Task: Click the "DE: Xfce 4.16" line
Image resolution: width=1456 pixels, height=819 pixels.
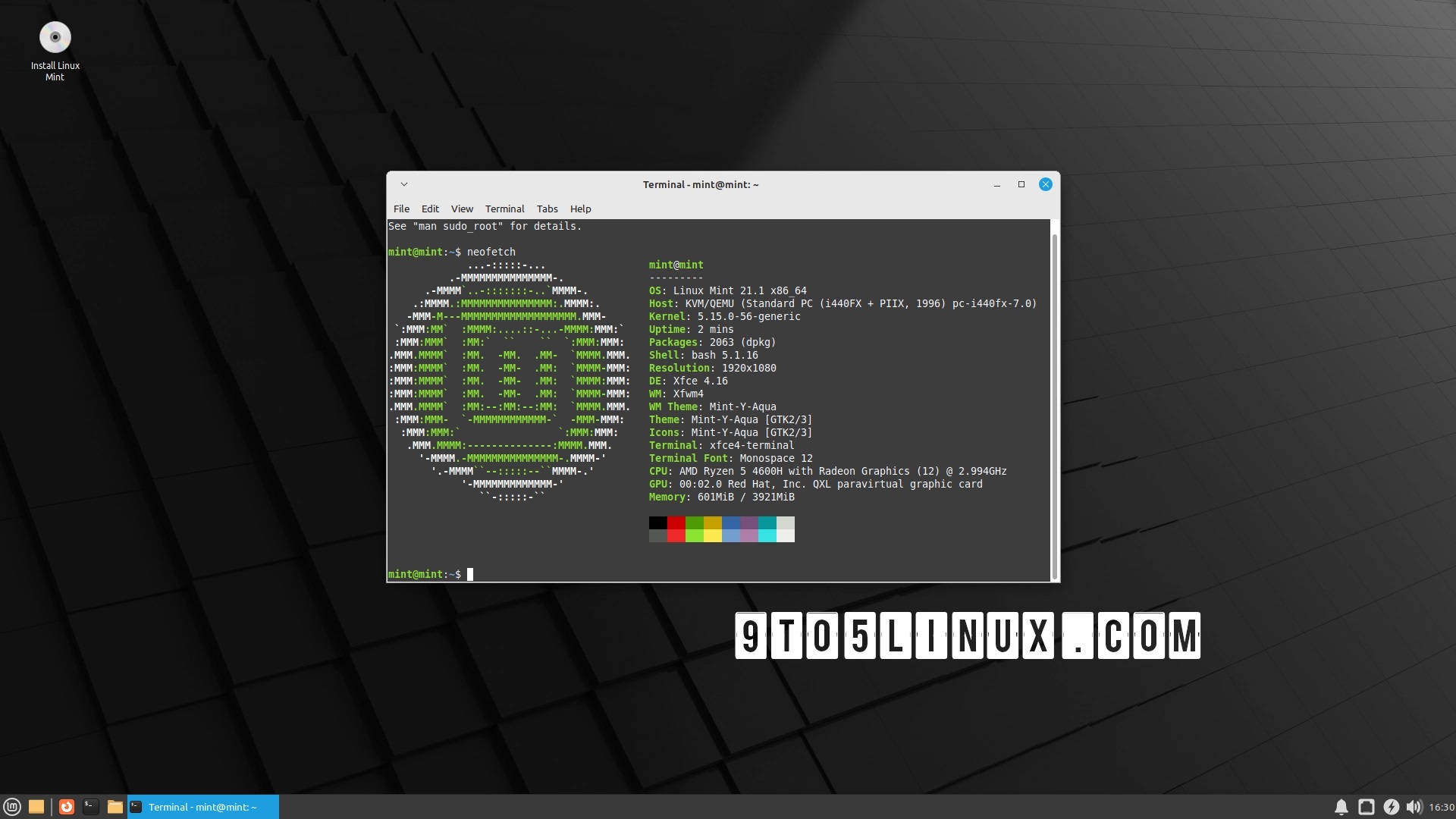Action: pyautogui.click(x=689, y=381)
